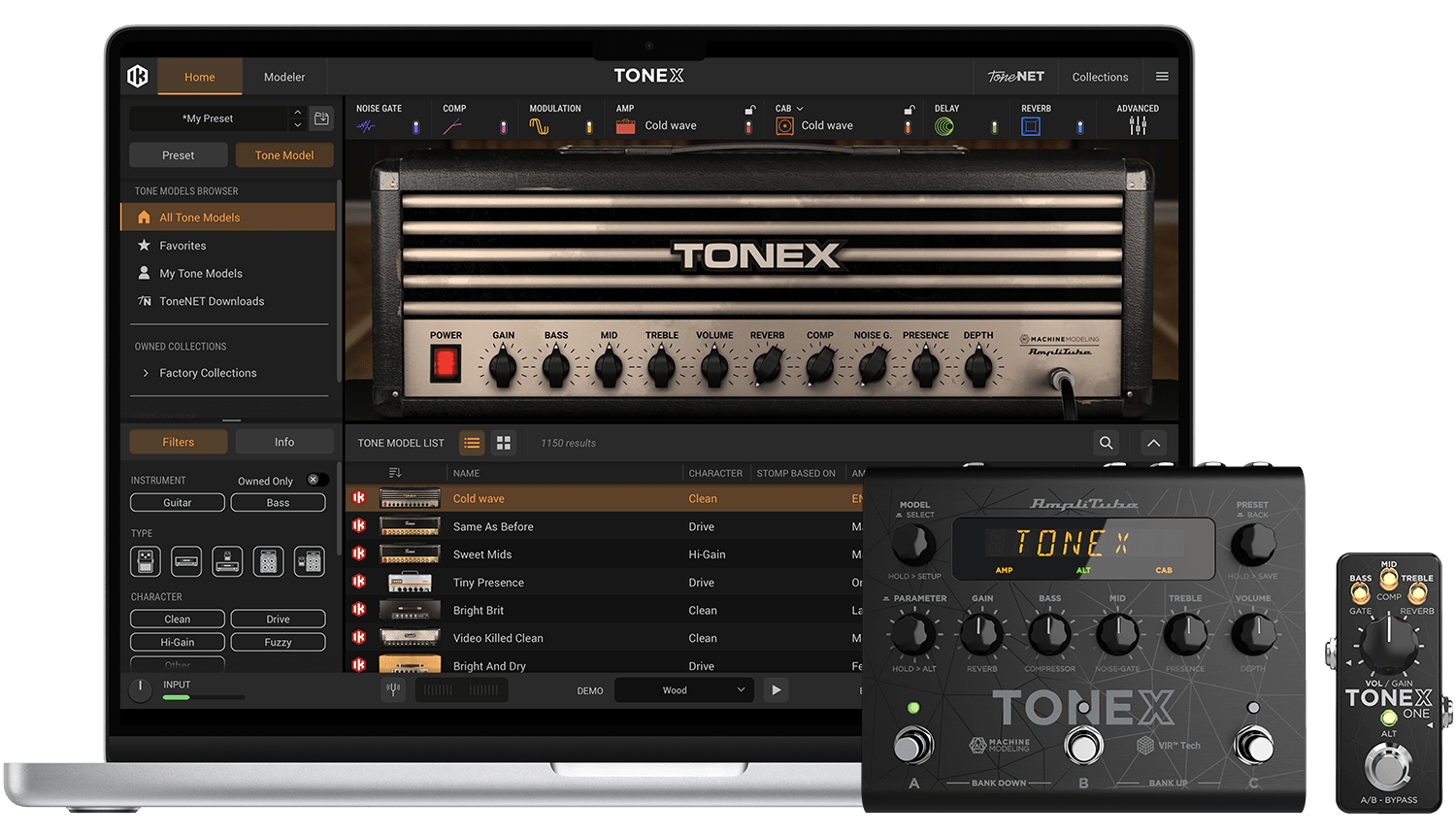Unlock the Amp block lock toggle
The height and width of the screenshot is (838, 1456).
click(749, 109)
